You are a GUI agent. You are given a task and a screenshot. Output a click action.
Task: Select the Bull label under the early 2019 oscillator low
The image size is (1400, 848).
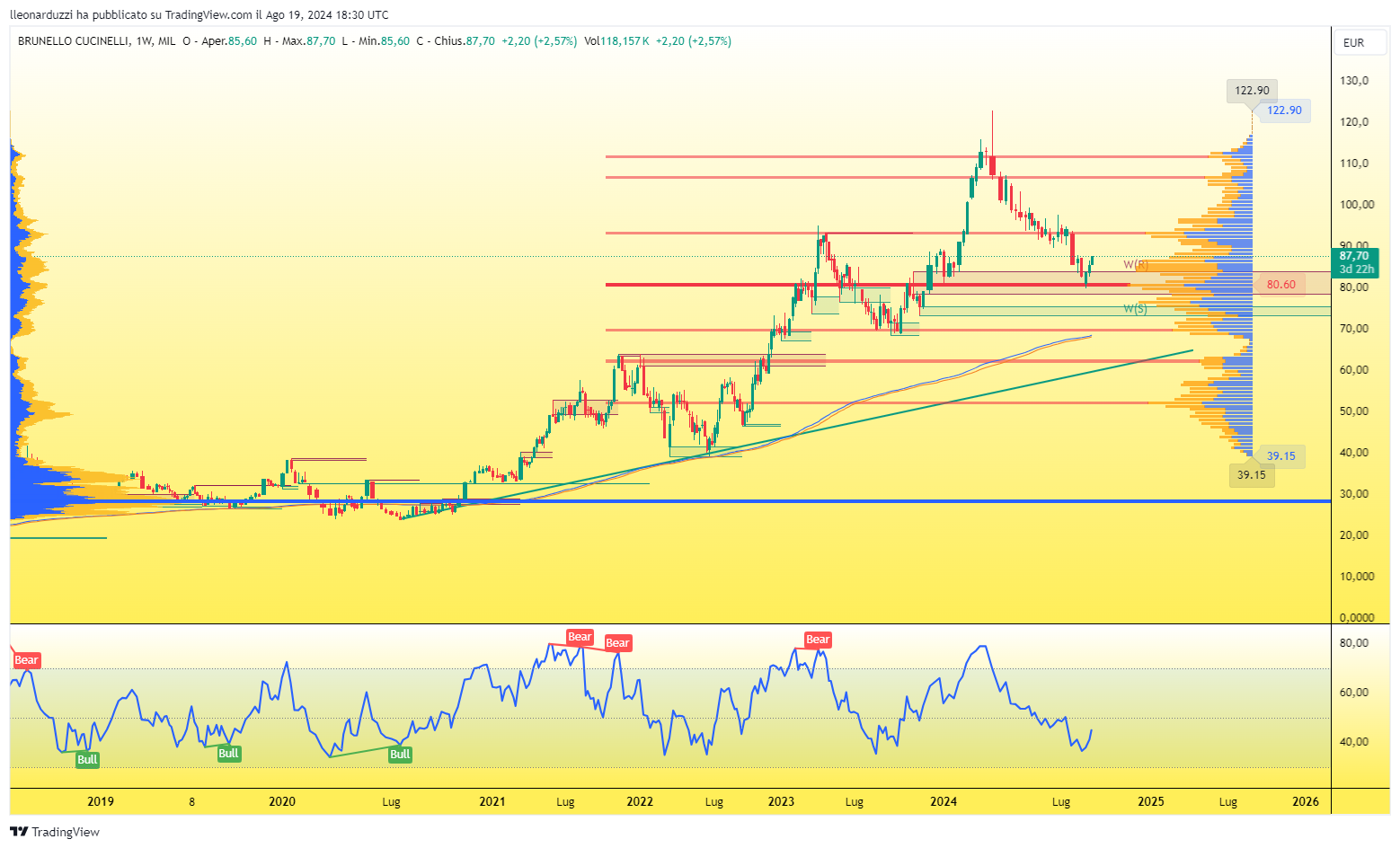[87, 760]
